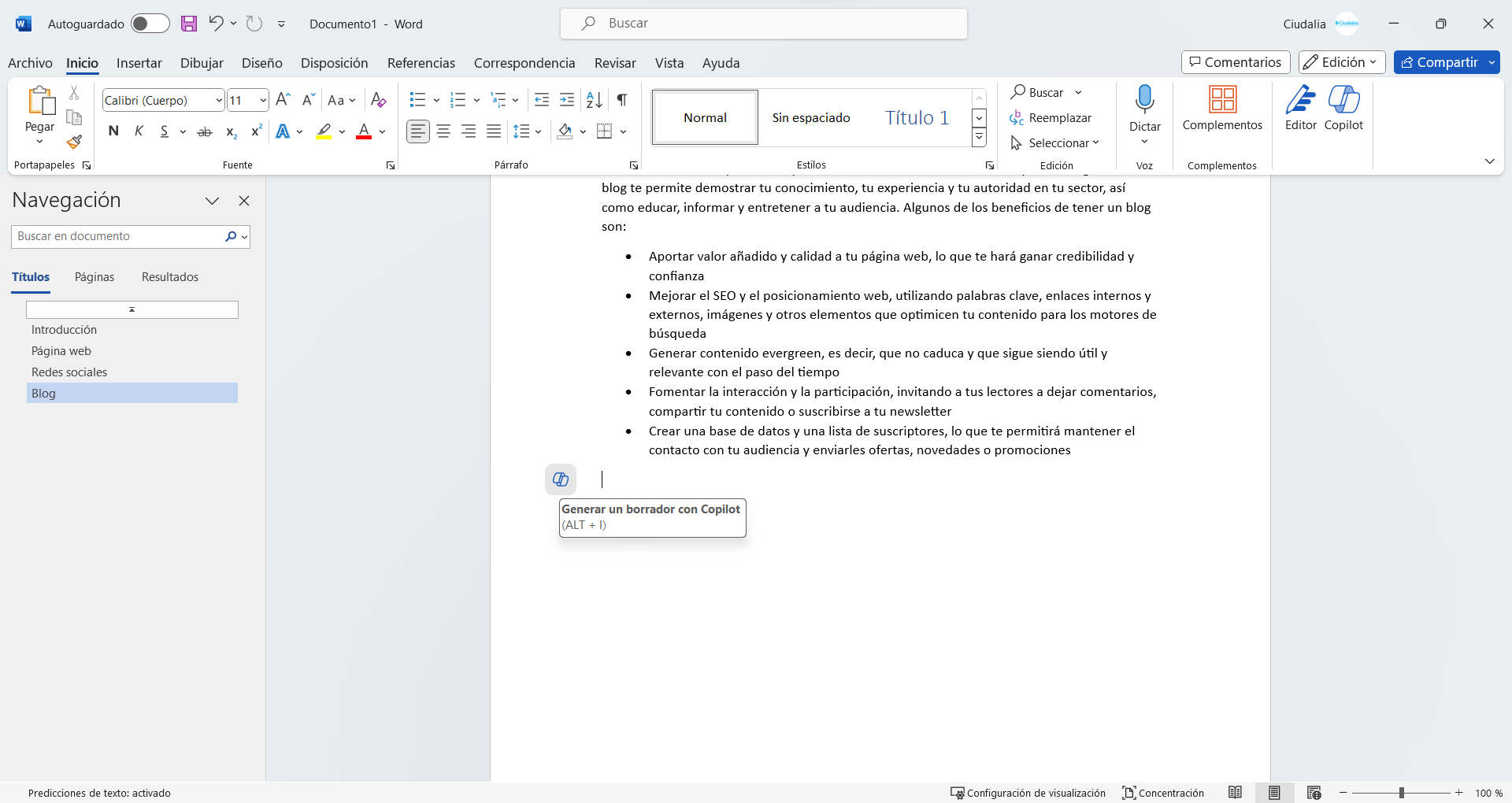
Task: Select the Redes sociales heading in navigation
Action: (x=69, y=372)
